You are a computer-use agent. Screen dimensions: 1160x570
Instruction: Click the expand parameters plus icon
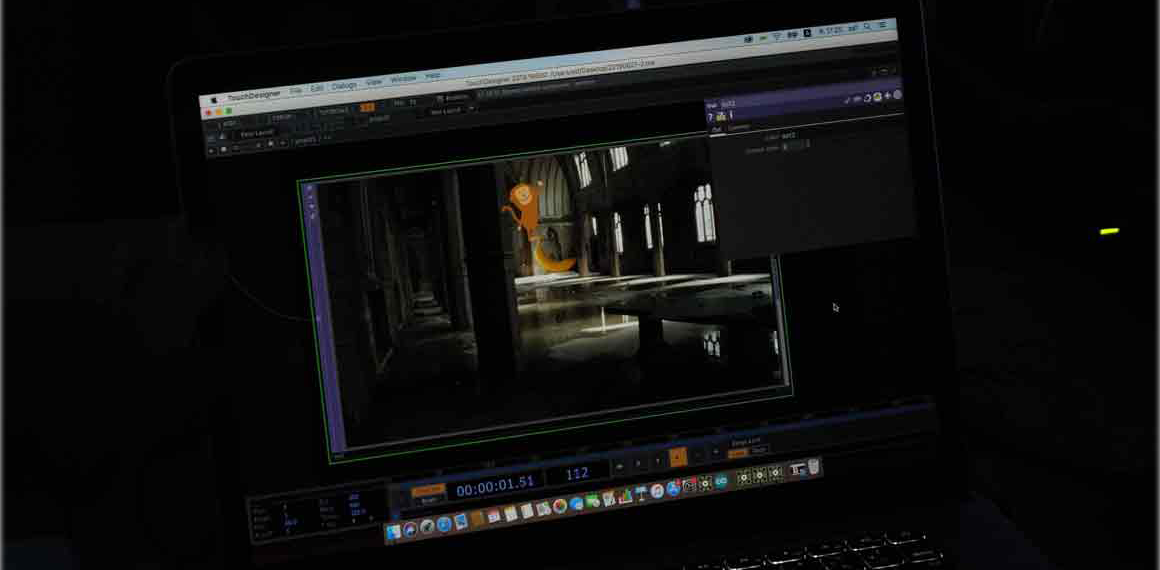pos(888,95)
